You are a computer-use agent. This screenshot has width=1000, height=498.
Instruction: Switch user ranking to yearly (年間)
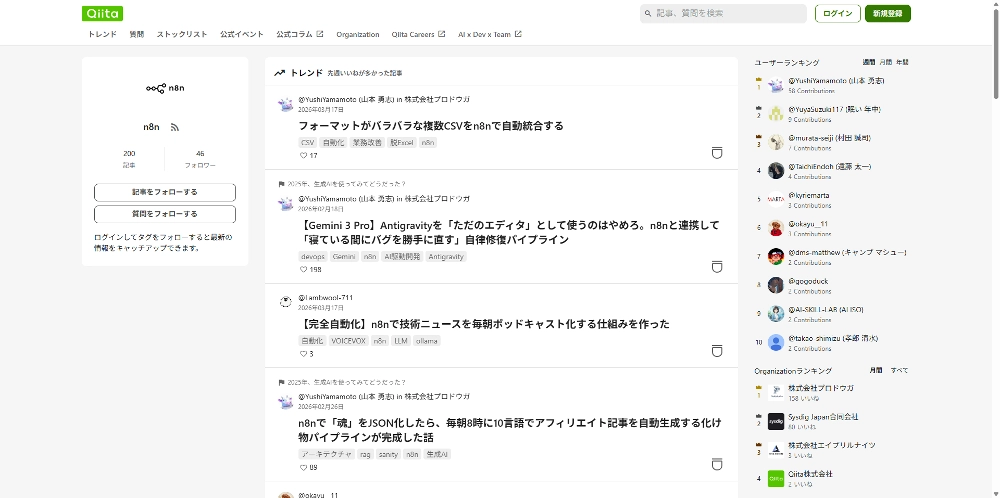pos(902,62)
